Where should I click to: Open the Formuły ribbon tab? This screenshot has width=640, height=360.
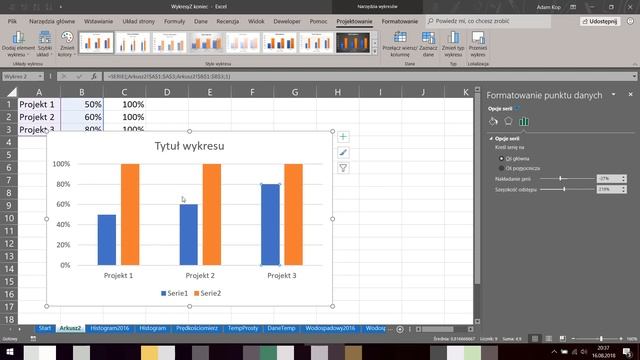click(174, 21)
